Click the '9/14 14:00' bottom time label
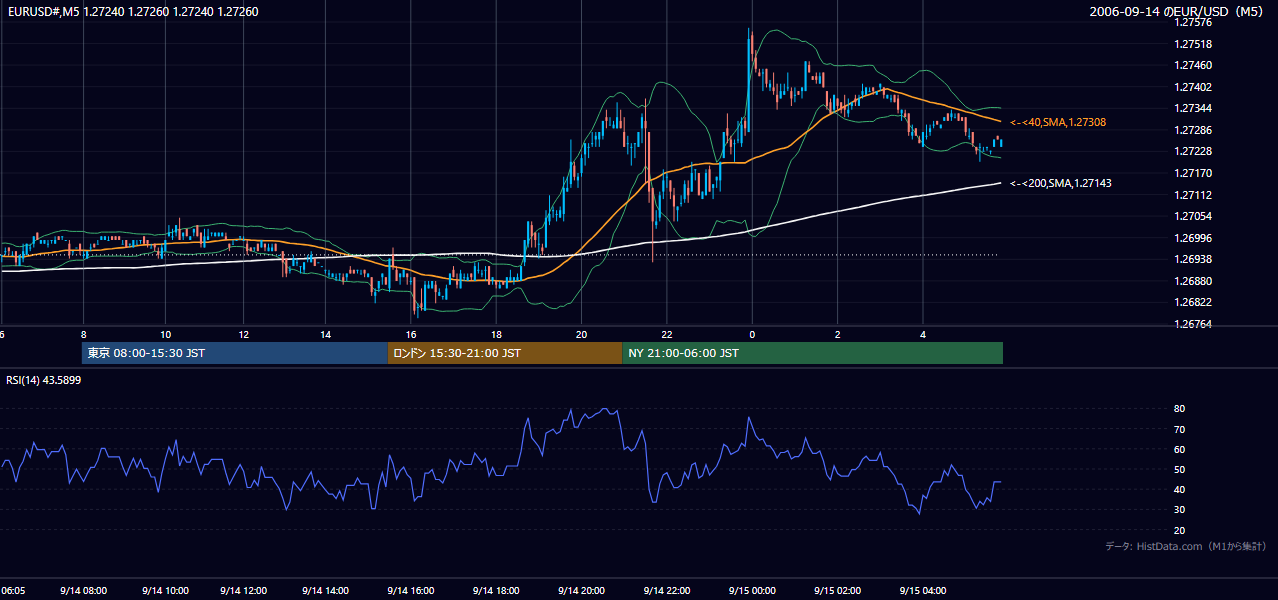The width and height of the screenshot is (1278, 600). (325, 591)
